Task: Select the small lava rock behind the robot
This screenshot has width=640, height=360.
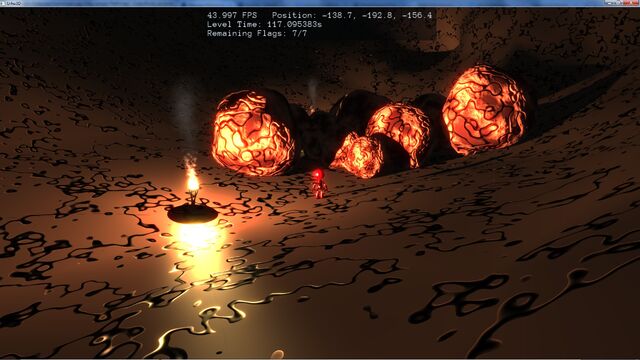Action: point(357,156)
